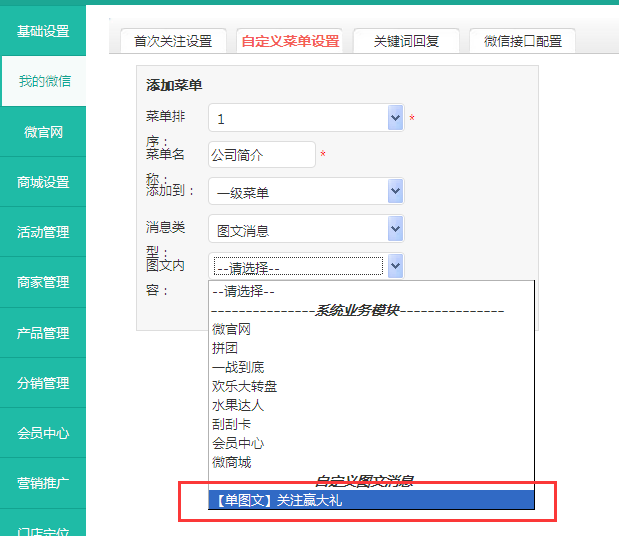Click the 图文内容 请选择 combo box
The width and height of the screenshot is (619, 536).
[x=305, y=266]
